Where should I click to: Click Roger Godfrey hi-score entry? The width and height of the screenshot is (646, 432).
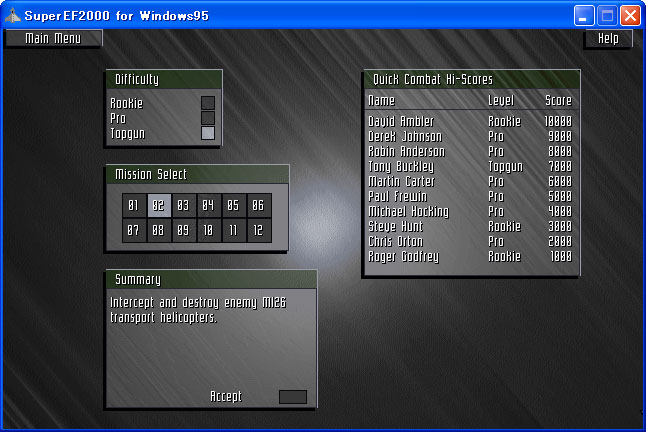(x=470, y=257)
